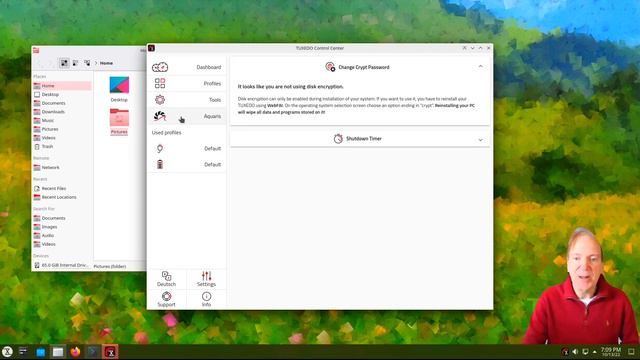
Task: Open Trash in file manager sidebar
Action: point(62,147)
